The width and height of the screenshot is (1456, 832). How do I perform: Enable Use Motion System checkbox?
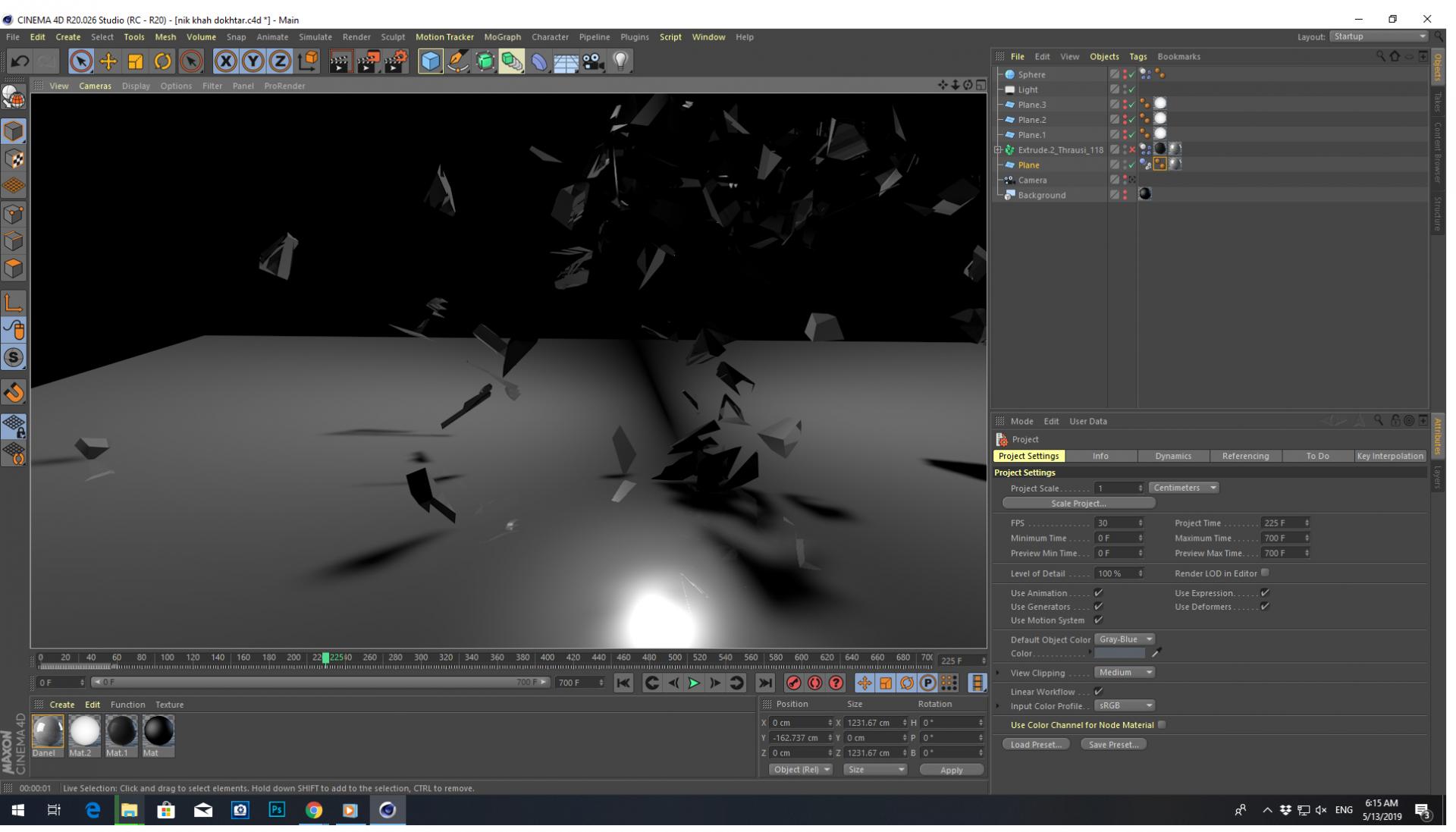pos(1098,619)
